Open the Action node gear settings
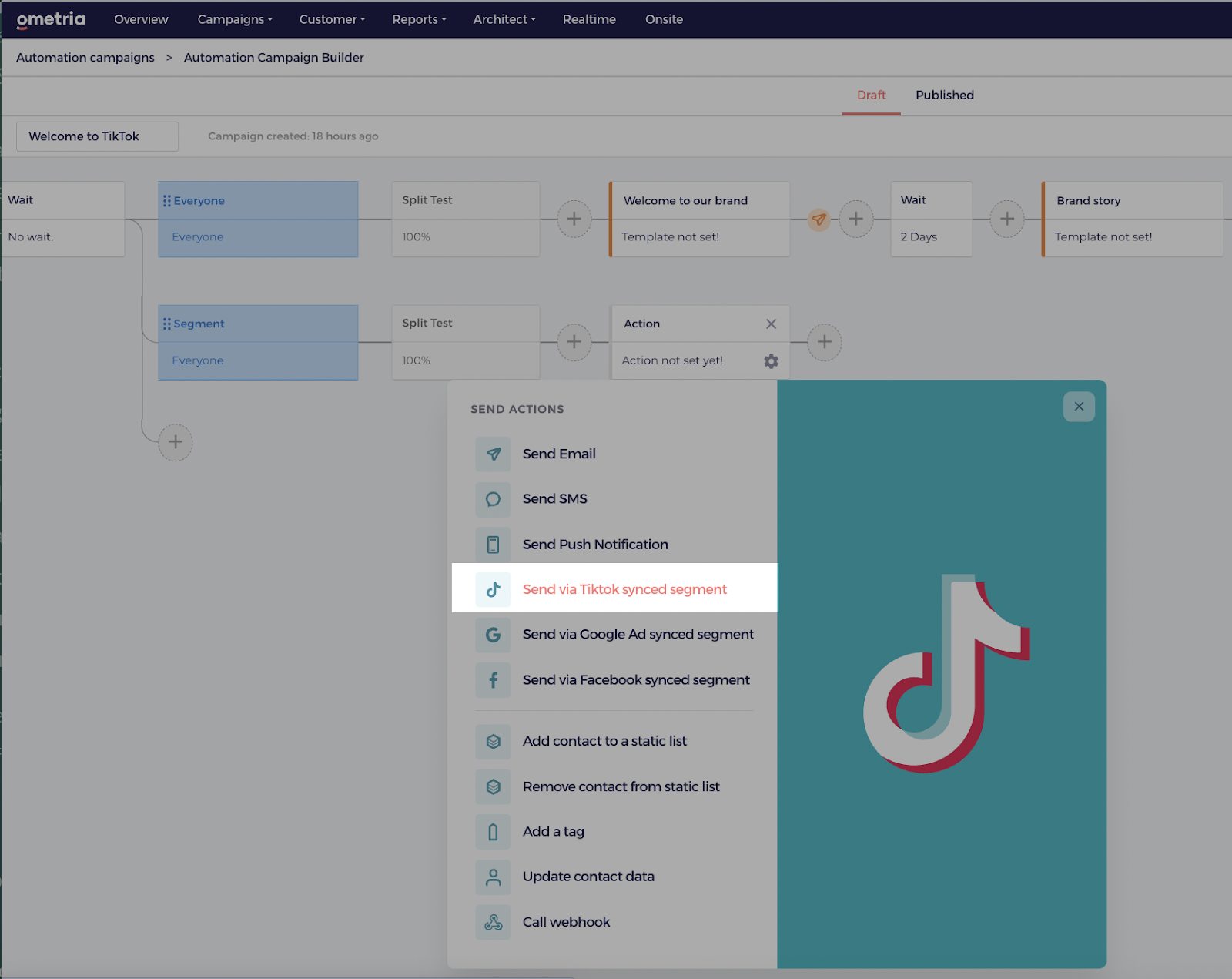 771,361
